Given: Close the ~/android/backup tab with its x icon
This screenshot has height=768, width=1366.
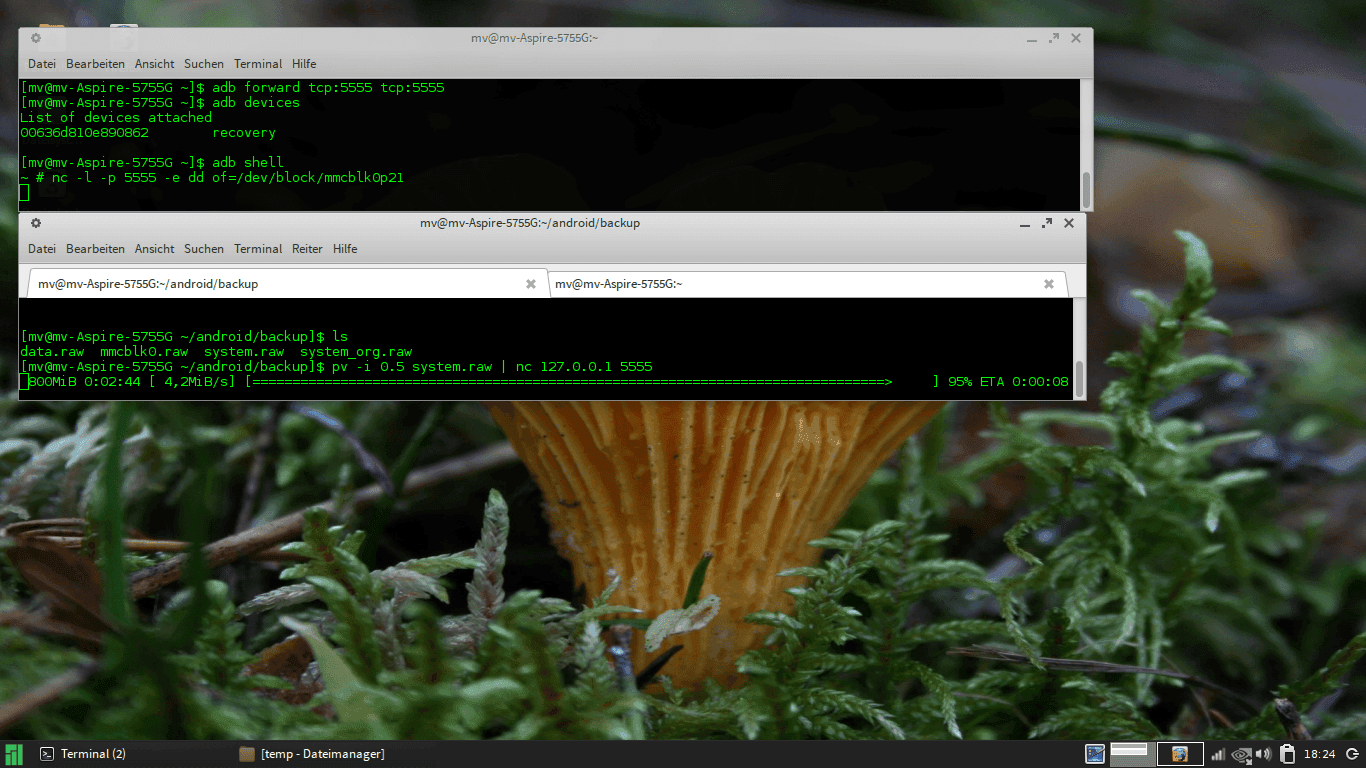Looking at the screenshot, I should click(x=531, y=284).
